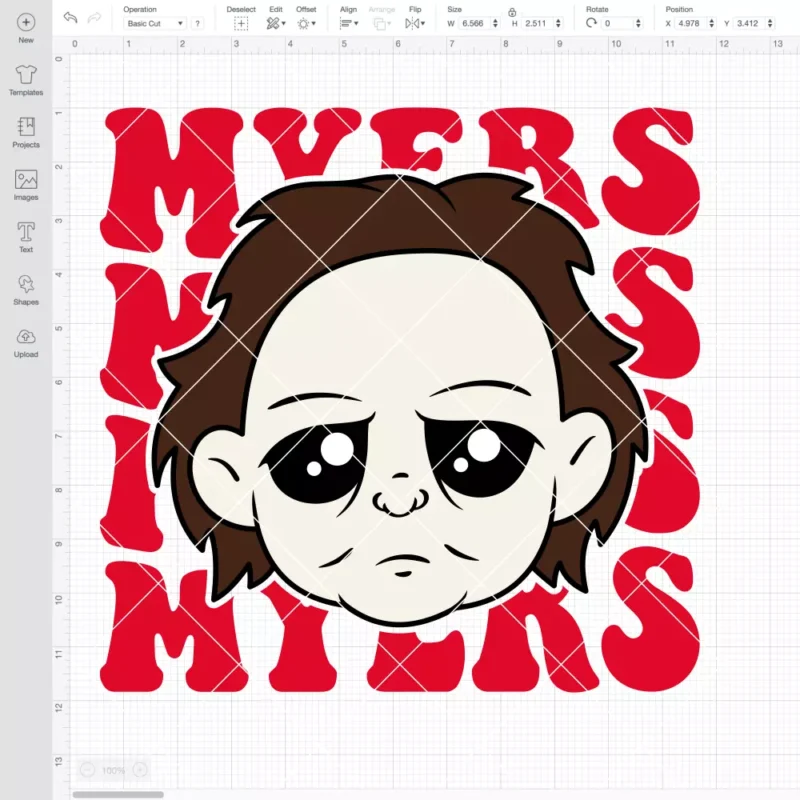Viewport: 800px width, 800px height.
Task: Open the Shapes panel
Action: coord(26,290)
